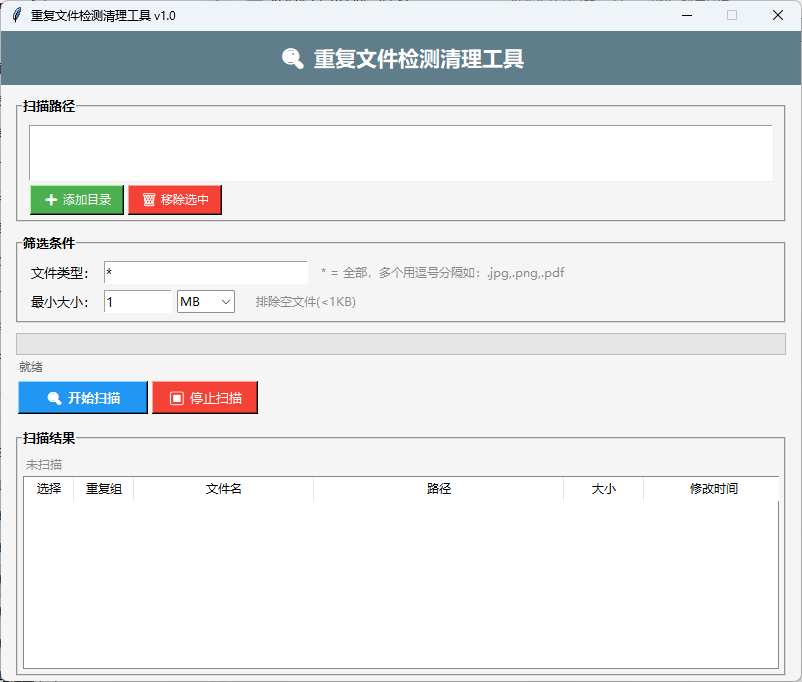Click the 最小大小: label

click(x=60, y=302)
